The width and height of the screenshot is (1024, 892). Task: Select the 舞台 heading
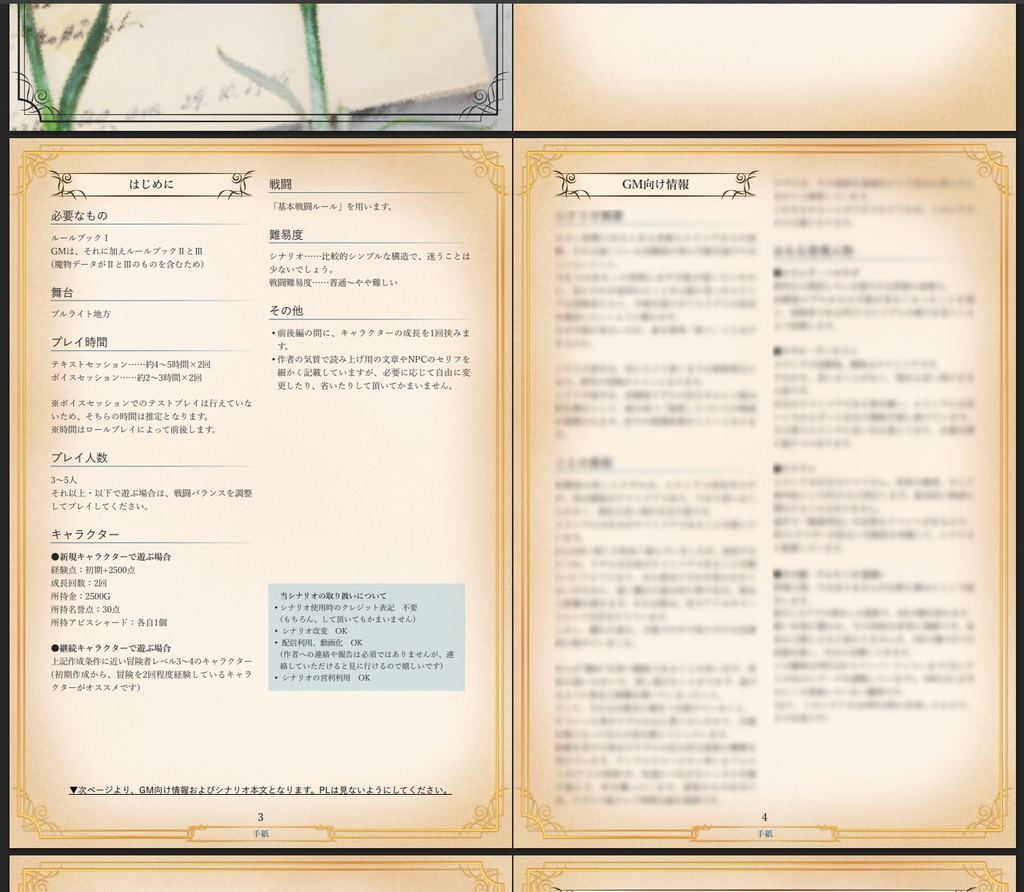tap(62, 293)
